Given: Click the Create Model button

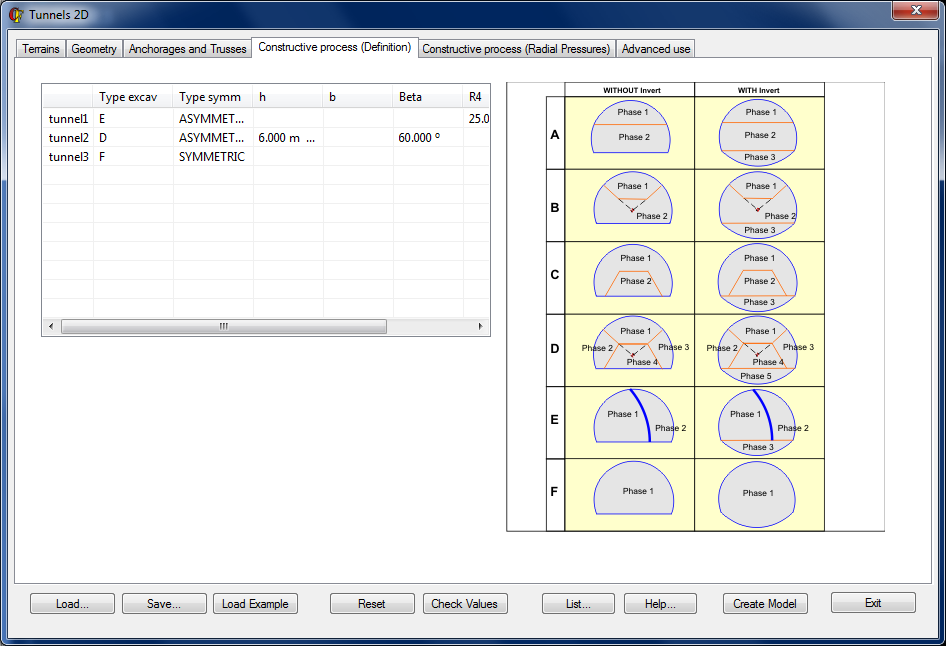Looking at the screenshot, I should point(764,604).
